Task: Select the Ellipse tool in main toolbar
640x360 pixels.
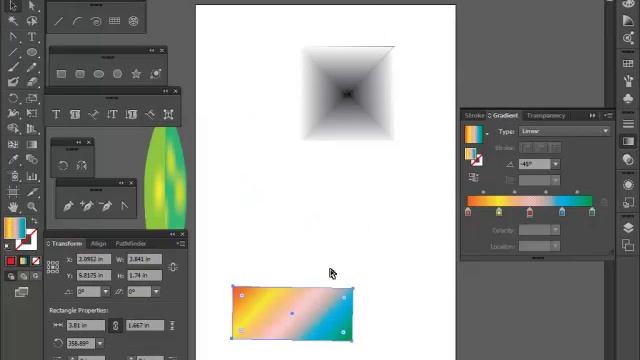Action: pyautogui.click(x=32, y=52)
